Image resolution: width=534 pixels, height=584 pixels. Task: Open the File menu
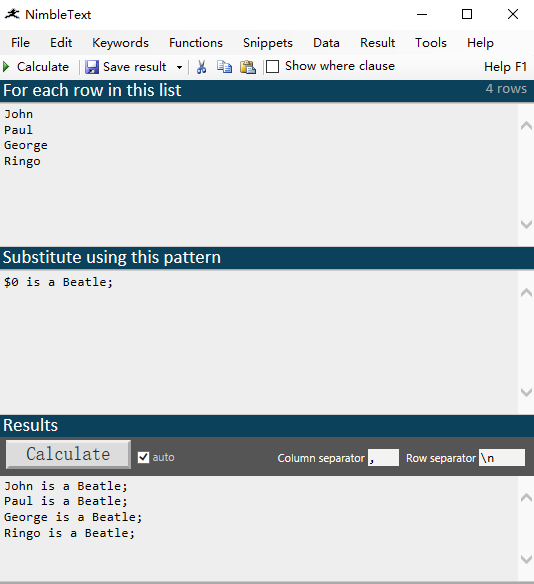(x=20, y=43)
